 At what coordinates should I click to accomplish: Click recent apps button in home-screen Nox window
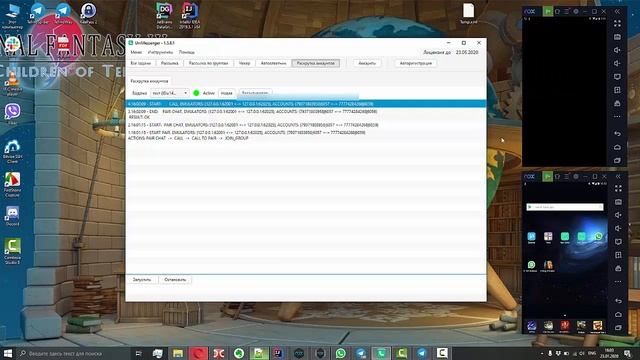point(618,327)
